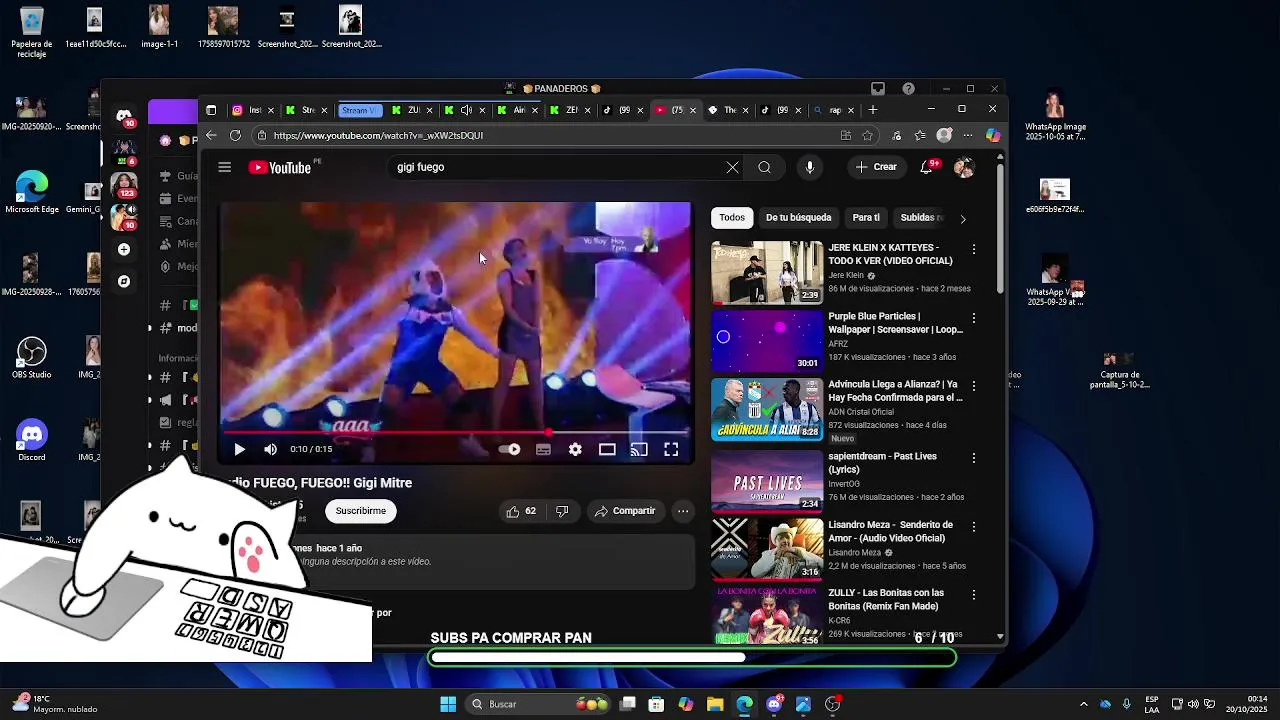Open 'ZULLY - Las Bonitas' video title
Viewport: 1280px width, 720px height.
[886, 599]
